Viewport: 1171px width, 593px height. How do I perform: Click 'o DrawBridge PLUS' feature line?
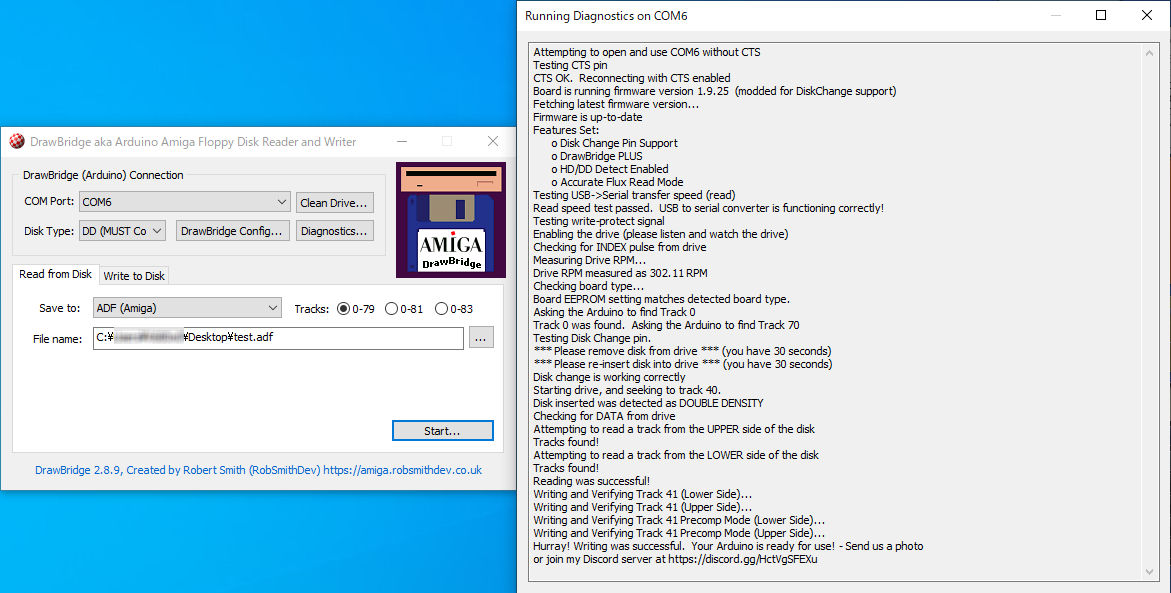pos(597,156)
